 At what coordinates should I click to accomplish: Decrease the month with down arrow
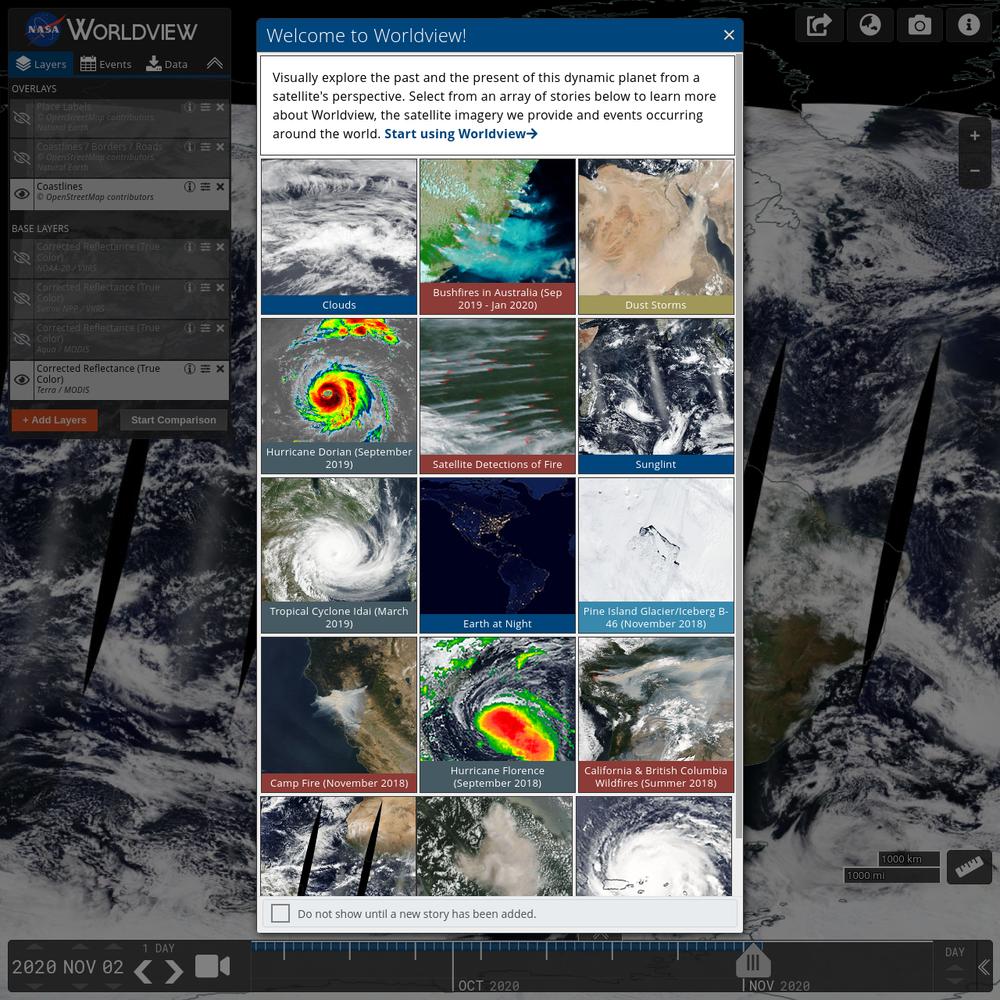pos(80,986)
